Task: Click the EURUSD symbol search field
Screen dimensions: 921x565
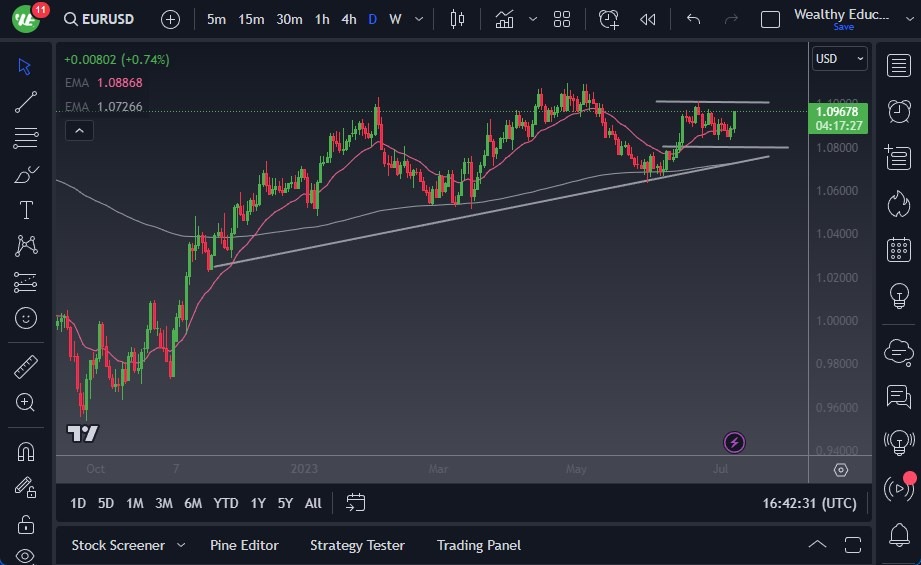Action: [x=105, y=19]
